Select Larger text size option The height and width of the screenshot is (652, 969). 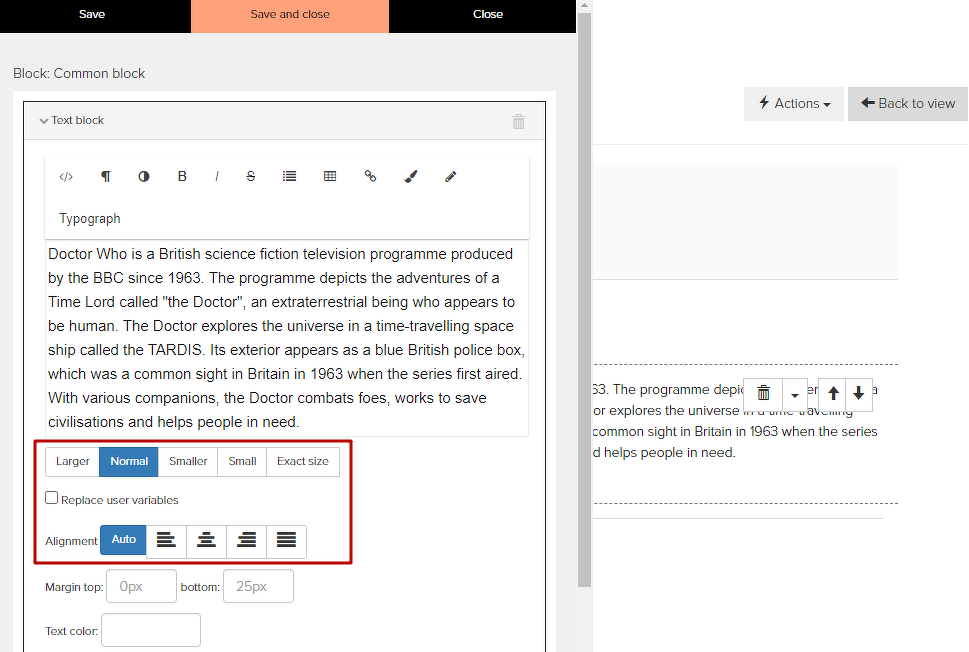[72, 461]
